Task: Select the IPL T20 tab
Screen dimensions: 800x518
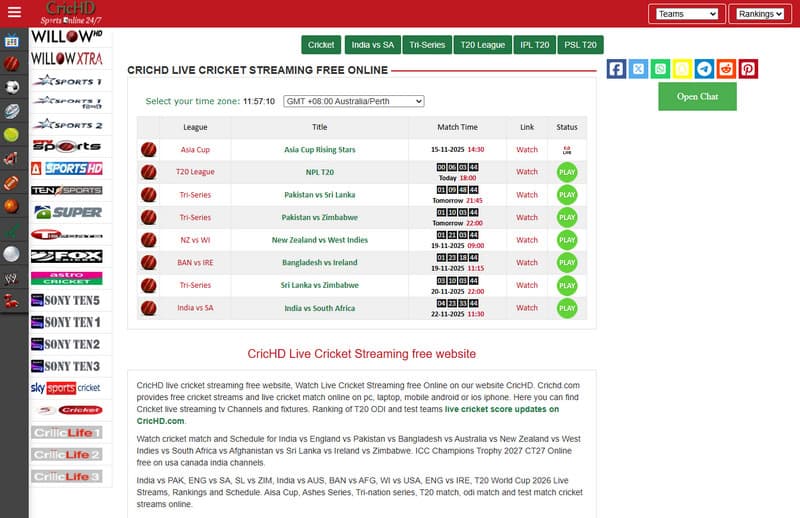Action: coord(535,45)
